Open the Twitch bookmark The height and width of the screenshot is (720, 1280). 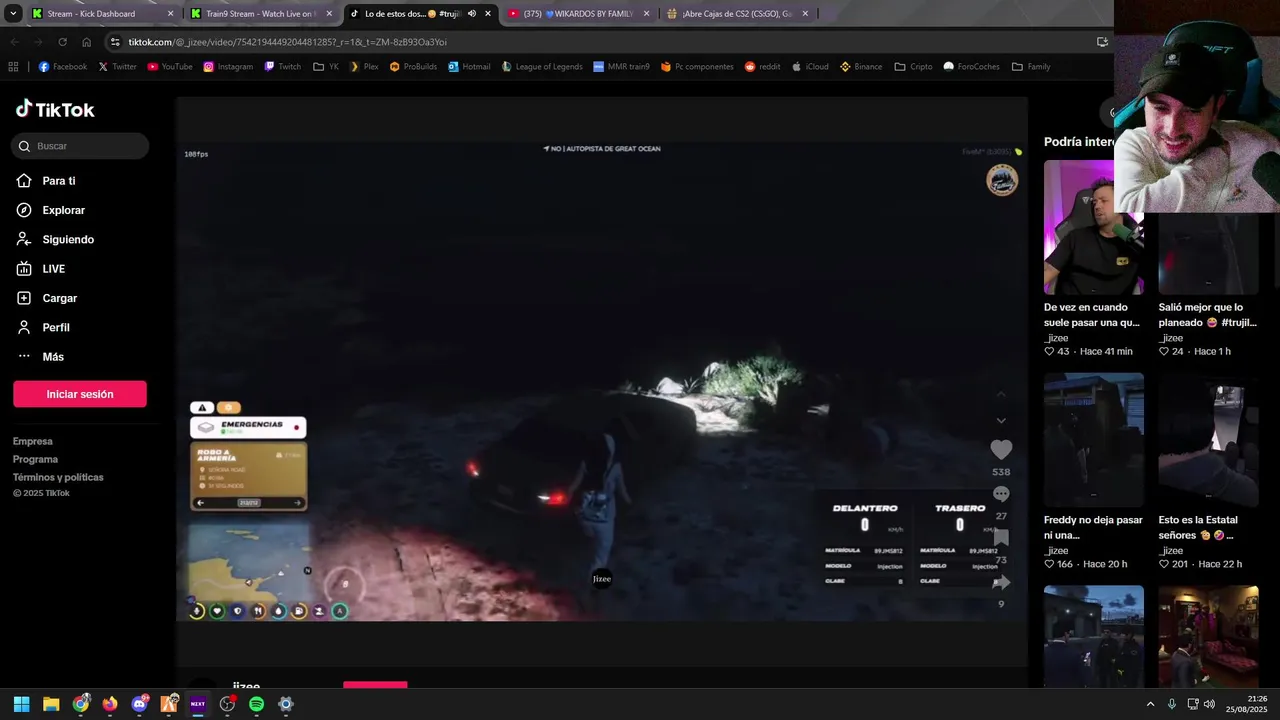(x=283, y=67)
